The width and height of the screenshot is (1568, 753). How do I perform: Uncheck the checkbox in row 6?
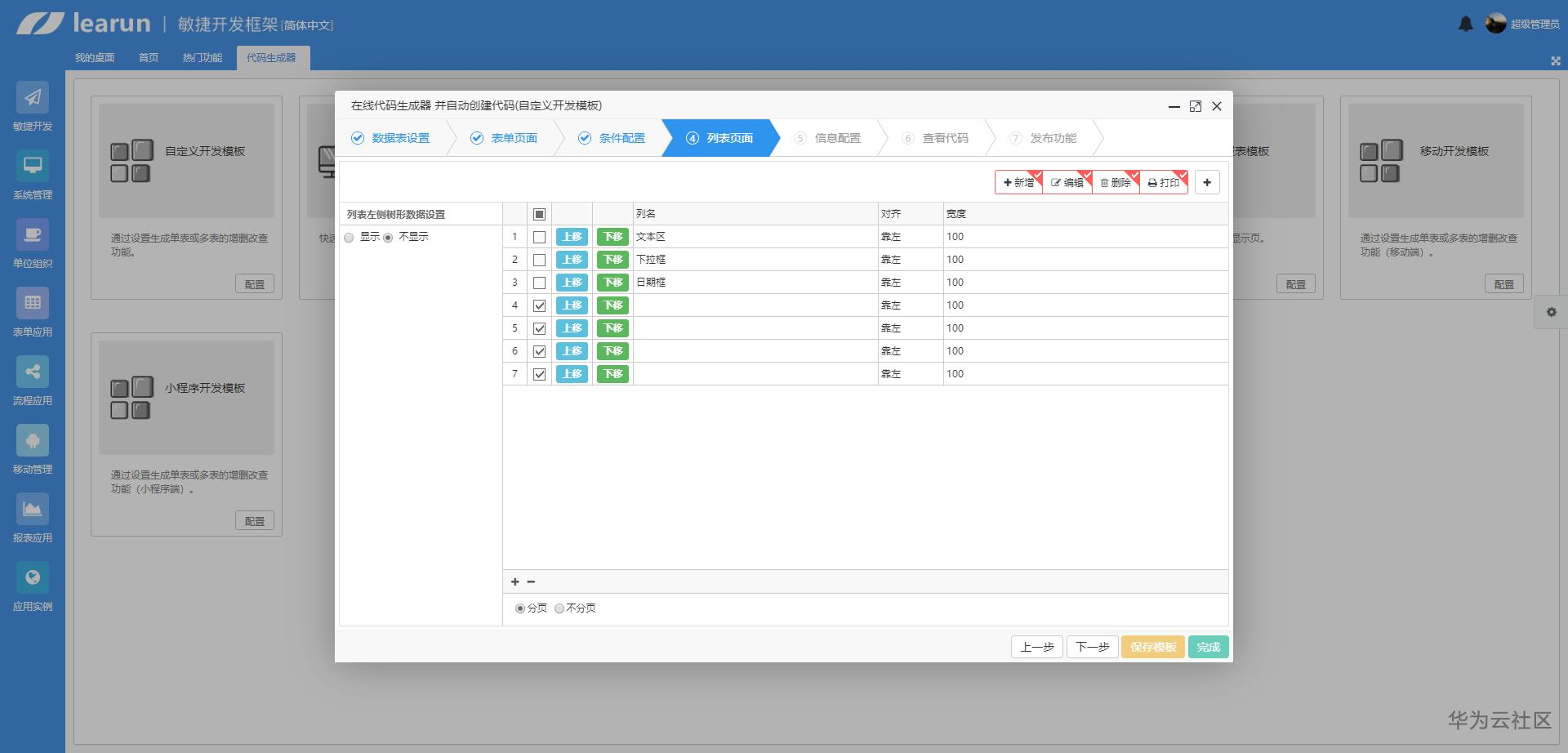[x=539, y=351]
